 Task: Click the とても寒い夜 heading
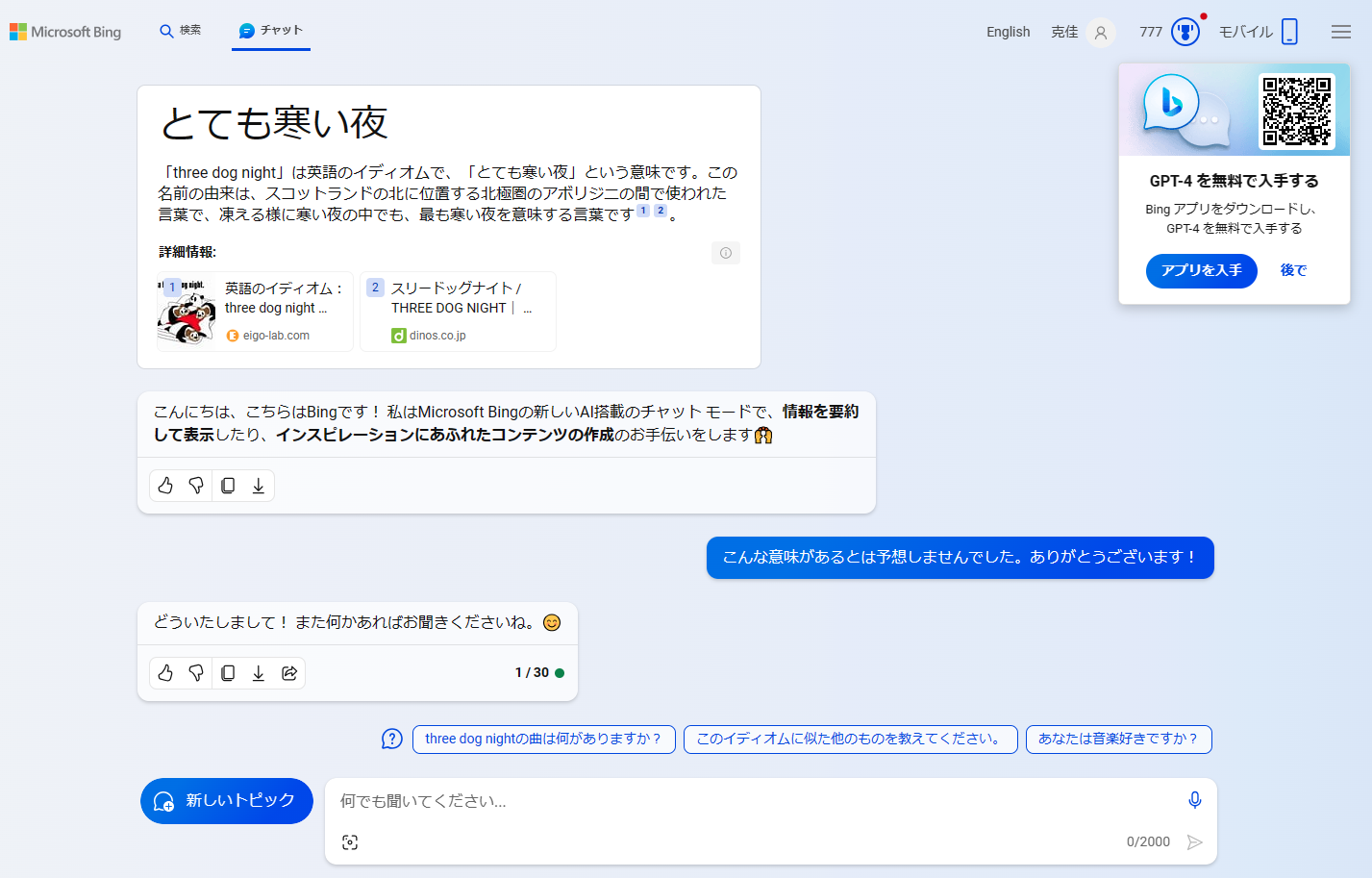[274, 123]
